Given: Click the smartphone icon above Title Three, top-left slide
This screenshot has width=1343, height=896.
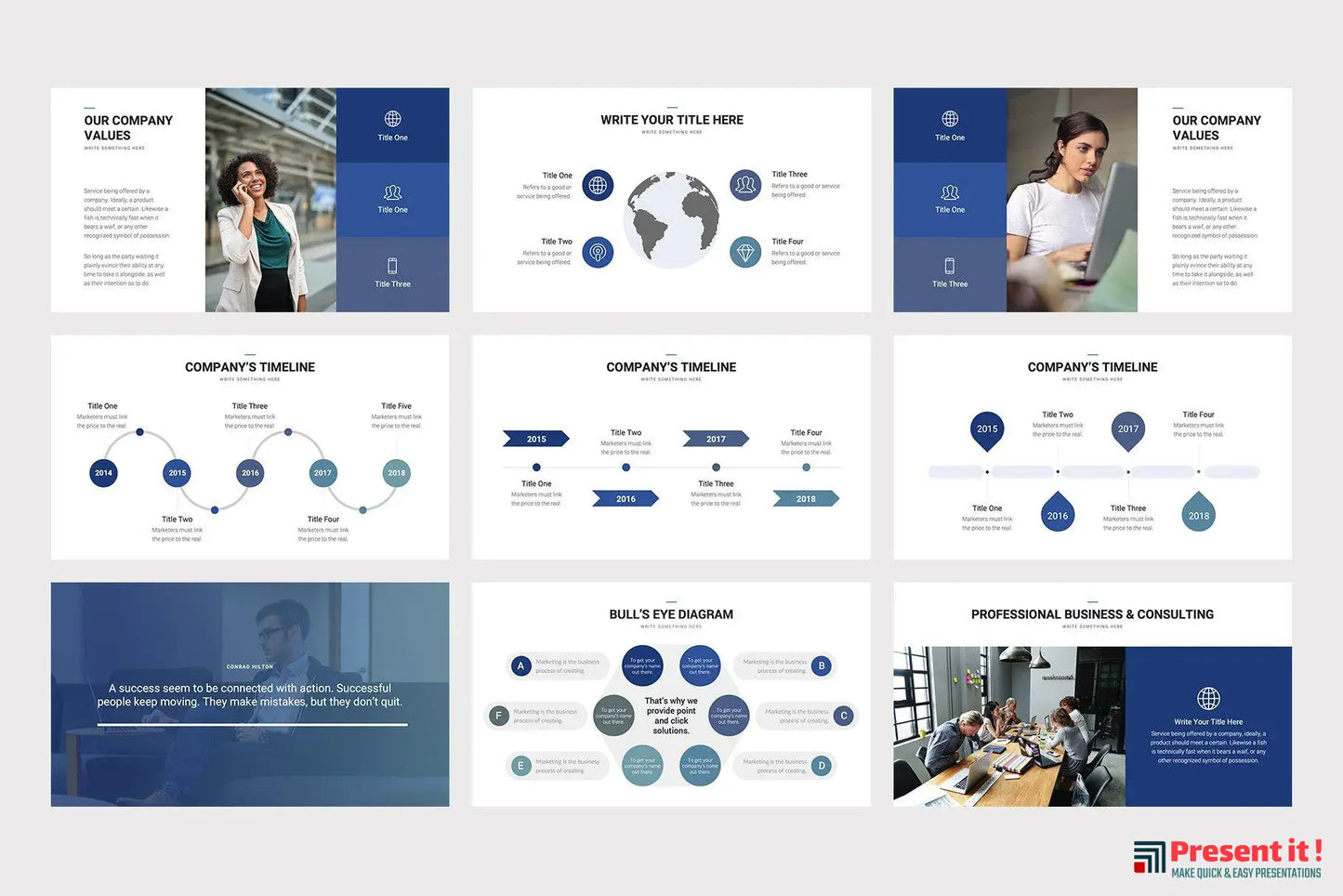Looking at the screenshot, I should [x=392, y=266].
